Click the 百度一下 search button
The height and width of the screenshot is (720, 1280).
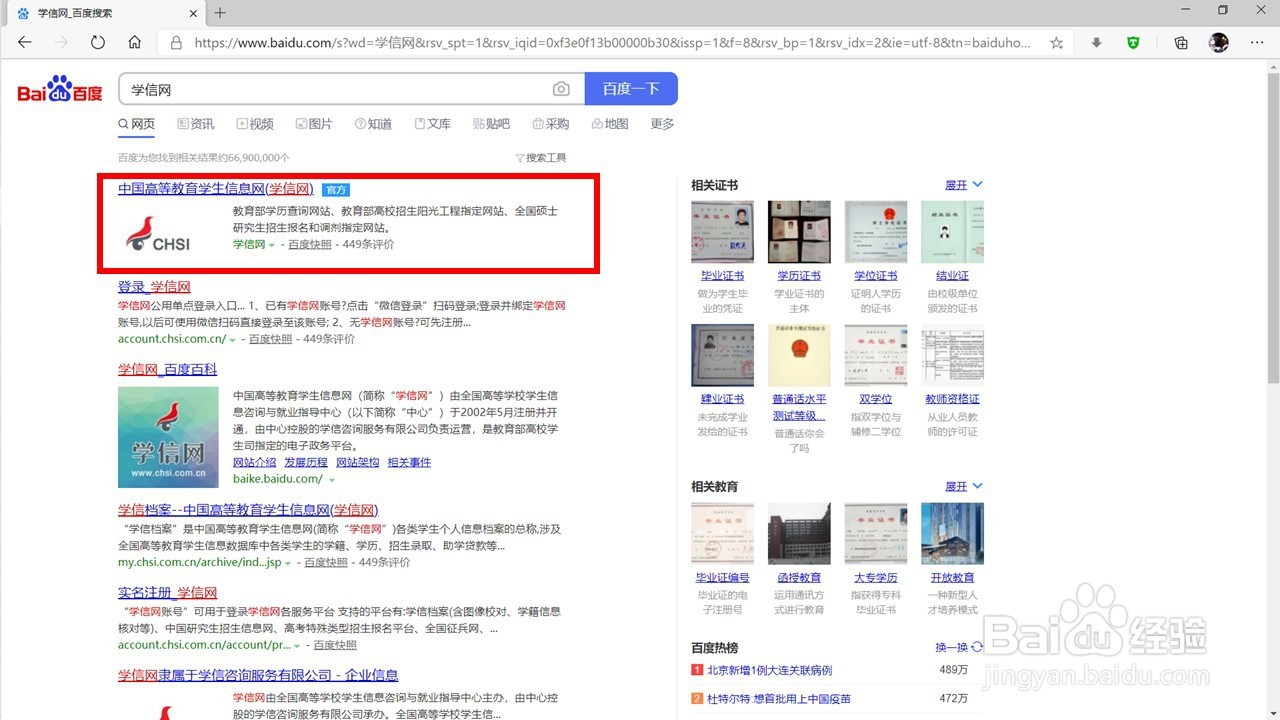point(631,88)
